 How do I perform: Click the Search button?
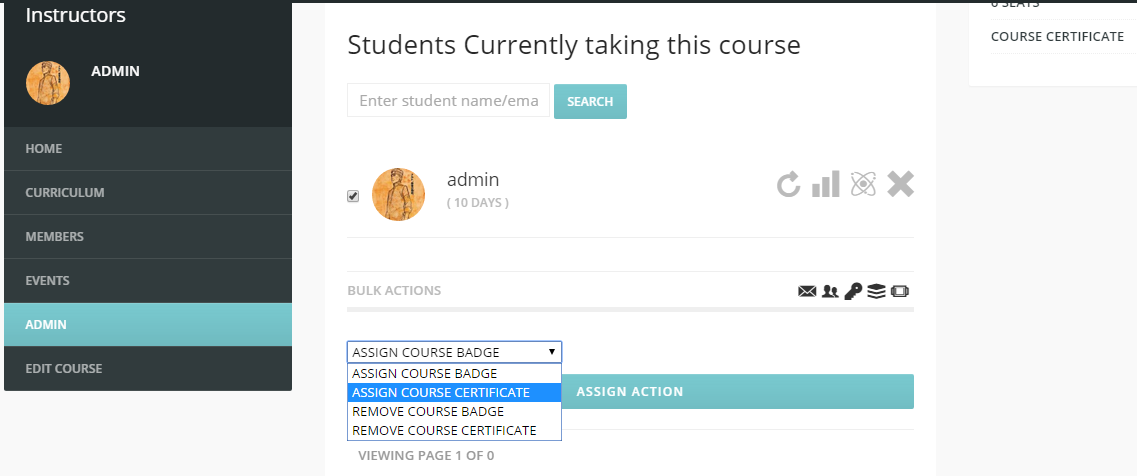590,102
